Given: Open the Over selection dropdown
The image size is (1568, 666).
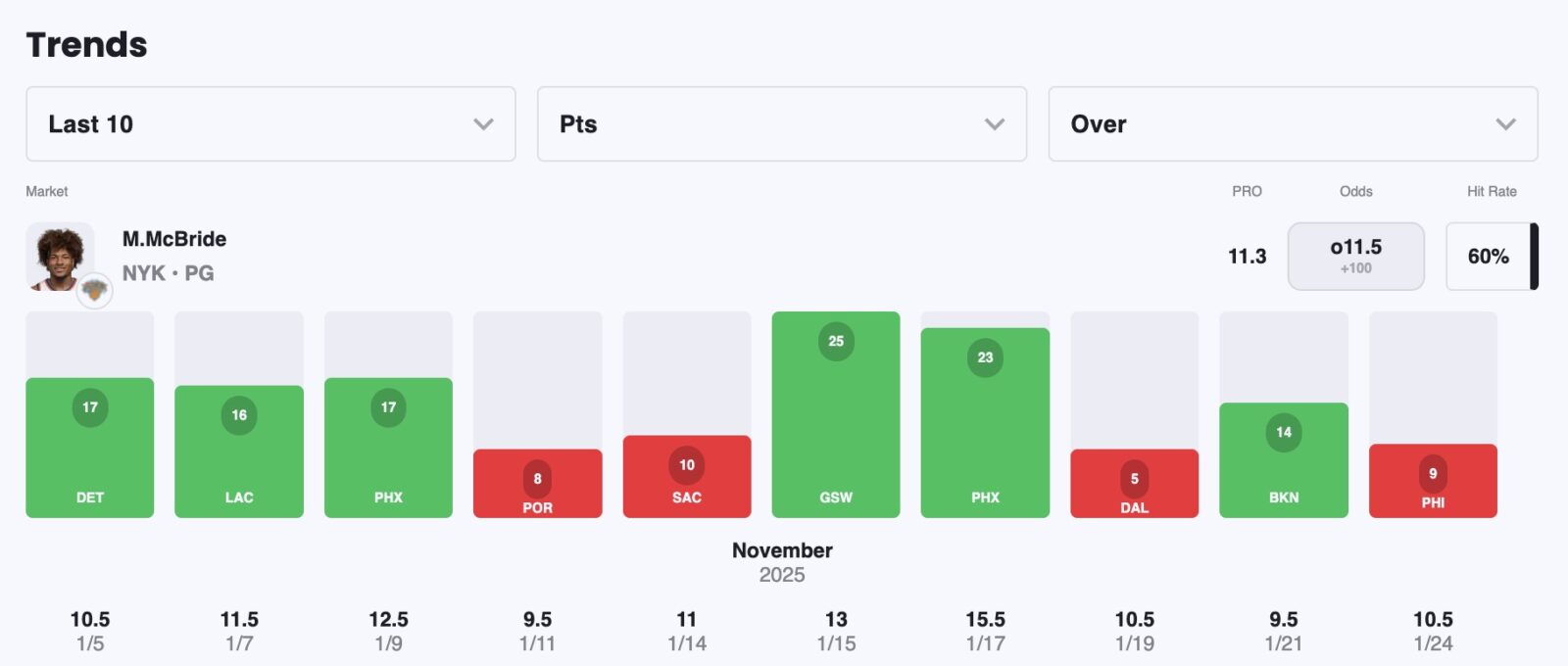Looking at the screenshot, I should point(1293,124).
